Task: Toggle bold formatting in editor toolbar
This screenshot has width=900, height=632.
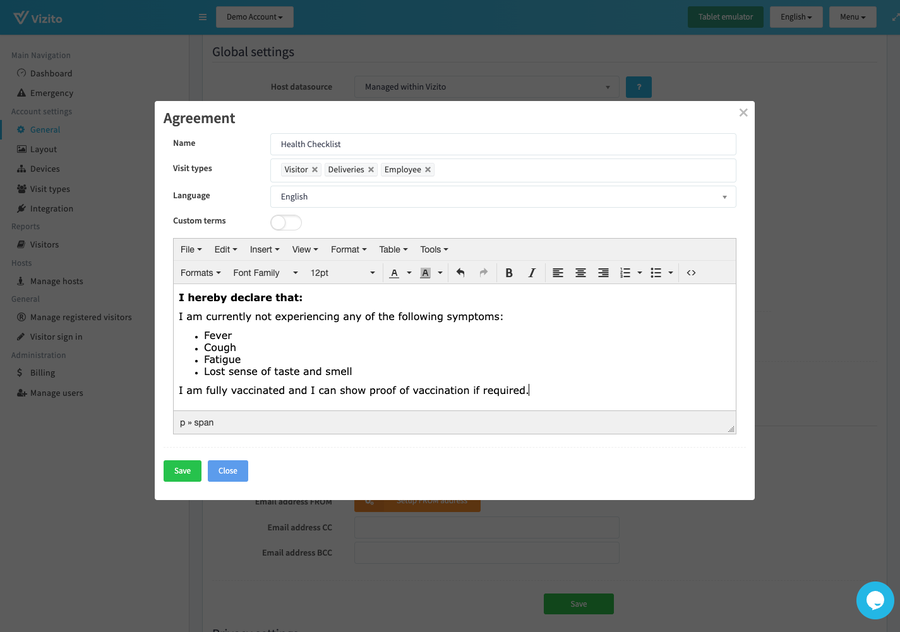Action: pos(509,273)
